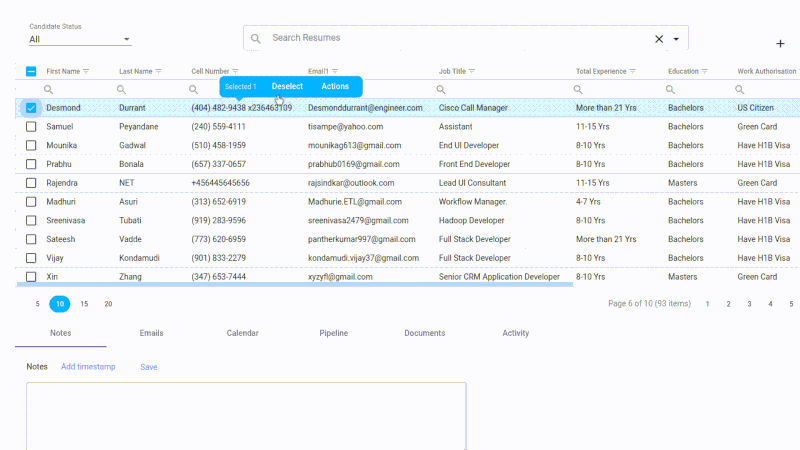Click the Deselect button
Screen dimensions: 800x450
pyautogui.click(x=287, y=87)
